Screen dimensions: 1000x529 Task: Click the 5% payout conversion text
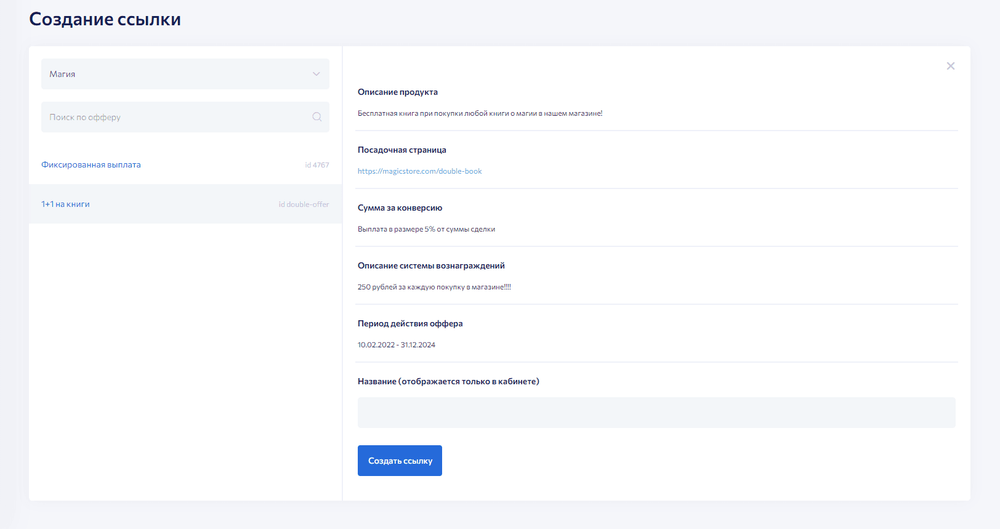coord(426,229)
